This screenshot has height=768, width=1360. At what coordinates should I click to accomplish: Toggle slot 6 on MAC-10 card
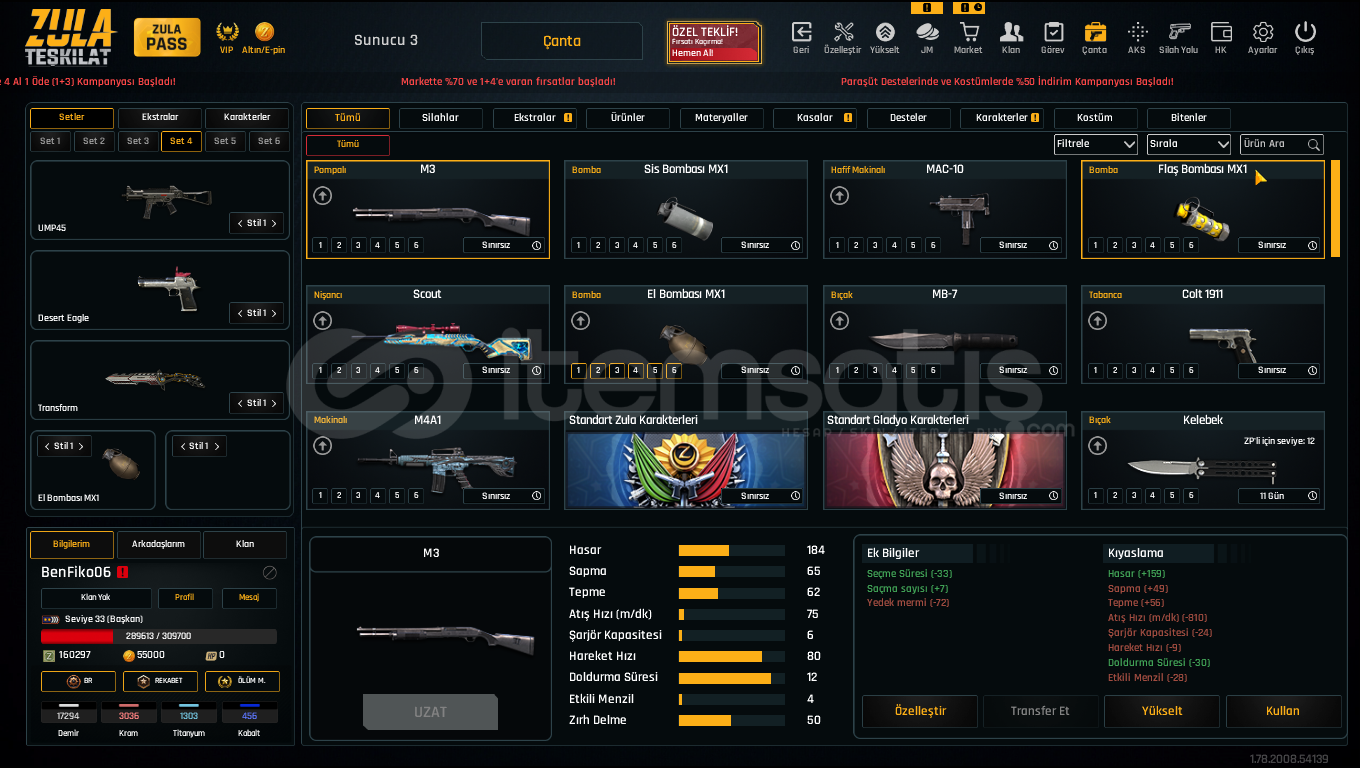pos(933,245)
